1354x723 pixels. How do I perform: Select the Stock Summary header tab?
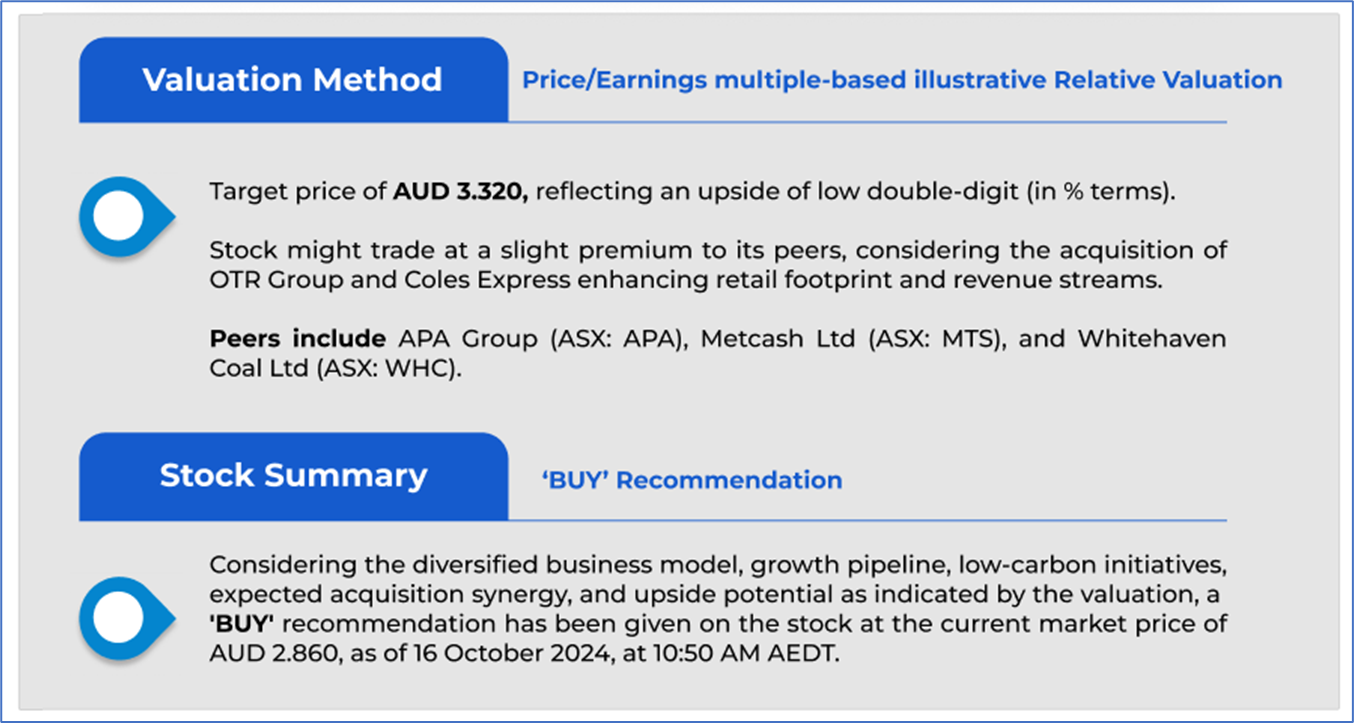pyautogui.click(x=292, y=476)
